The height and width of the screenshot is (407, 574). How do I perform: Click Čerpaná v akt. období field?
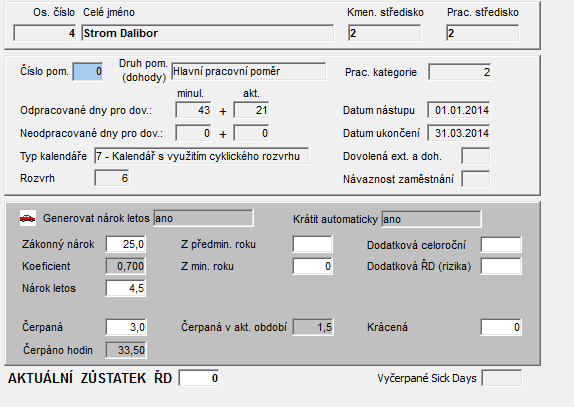coord(313,327)
